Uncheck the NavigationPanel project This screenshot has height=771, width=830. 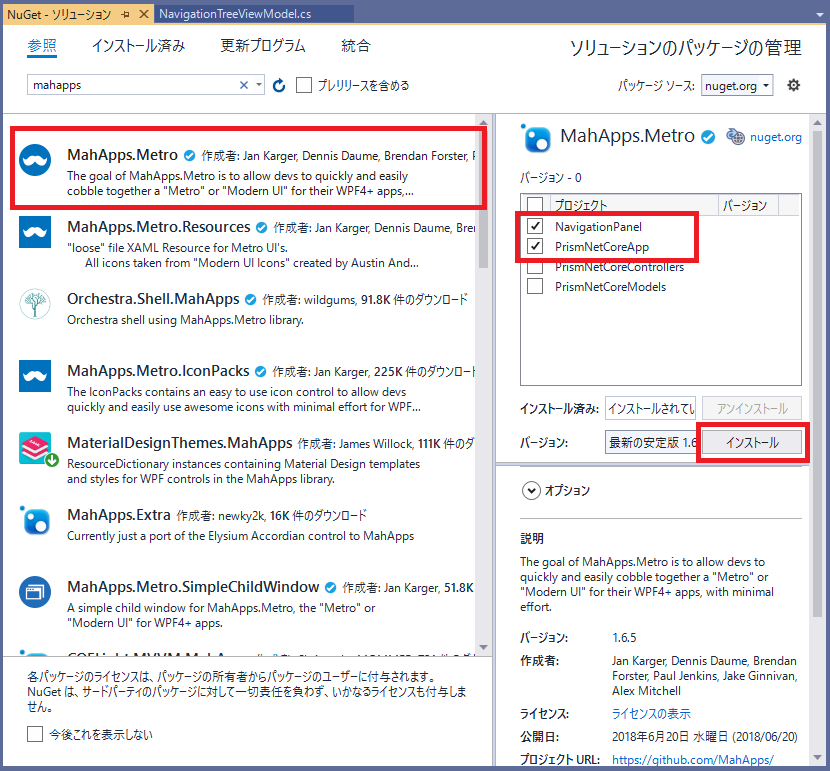pos(535,226)
